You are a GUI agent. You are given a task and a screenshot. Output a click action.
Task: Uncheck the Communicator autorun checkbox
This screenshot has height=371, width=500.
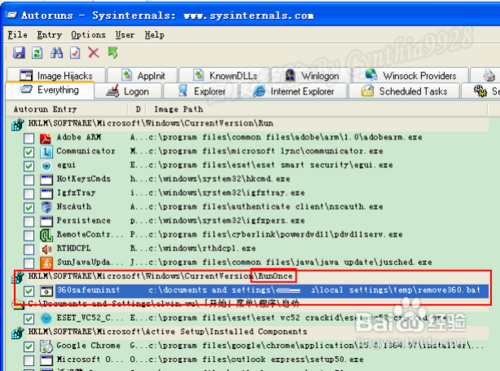[29, 152]
